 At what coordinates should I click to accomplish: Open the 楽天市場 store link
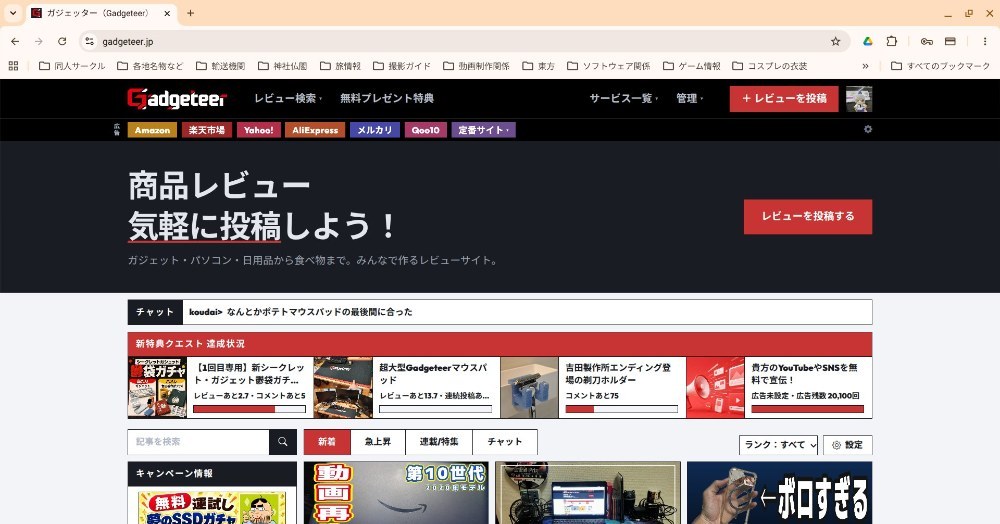pos(207,130)
